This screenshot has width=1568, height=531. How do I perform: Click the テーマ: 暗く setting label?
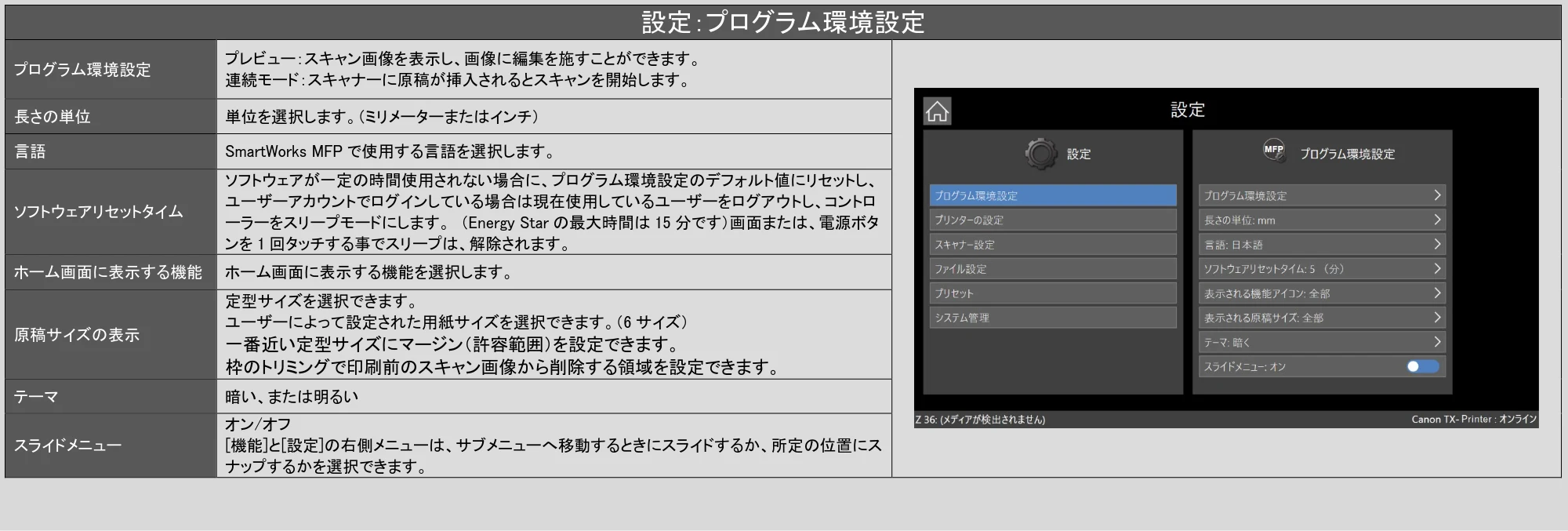(1227, 342)
